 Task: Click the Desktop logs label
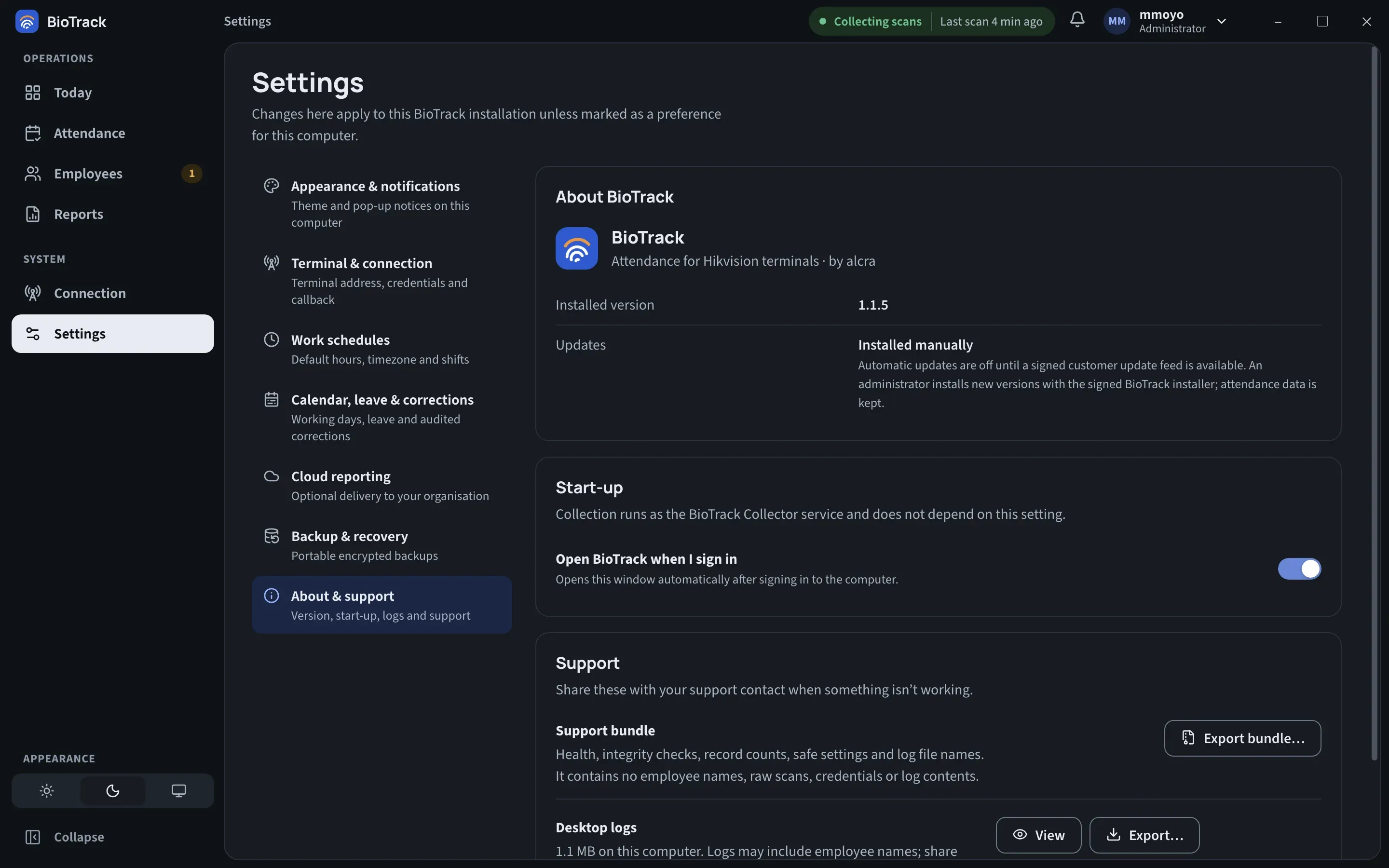(596, 828)
